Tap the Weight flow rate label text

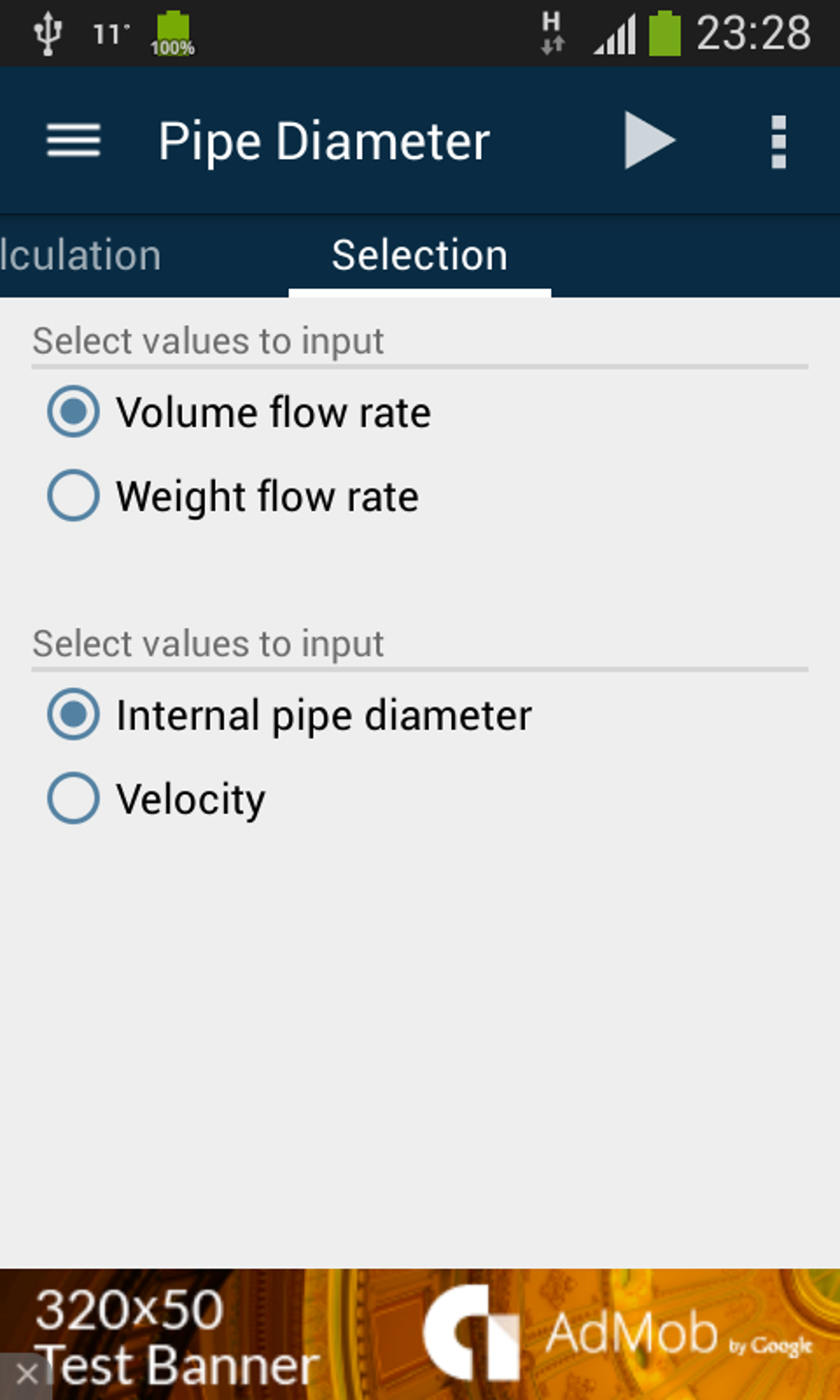268,497
